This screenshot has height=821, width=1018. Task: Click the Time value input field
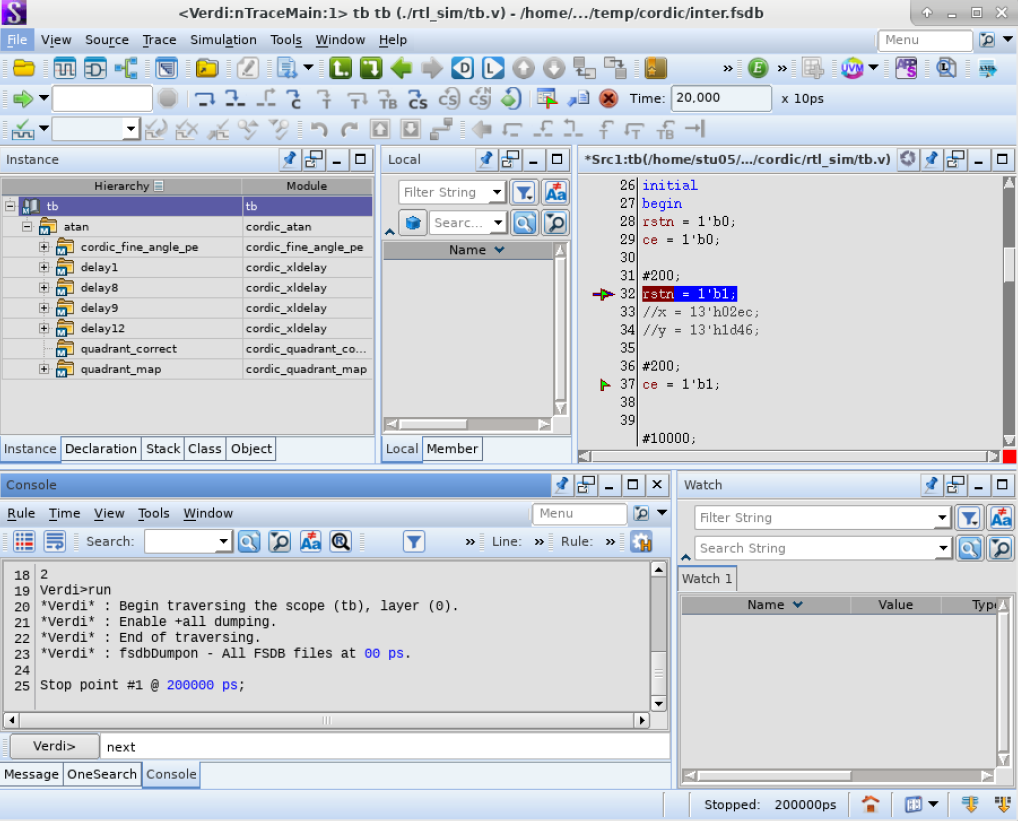[x=721, y=99]
